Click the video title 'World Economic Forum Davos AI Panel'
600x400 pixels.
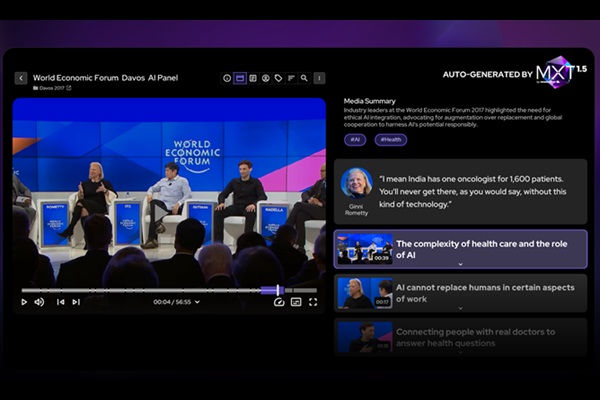[106, 78]
